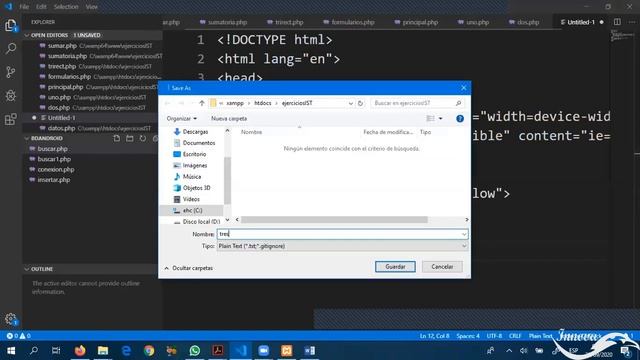Change the view layout icon in Save As dialog
The image size is (640, 360).
[x=431, y=118]
